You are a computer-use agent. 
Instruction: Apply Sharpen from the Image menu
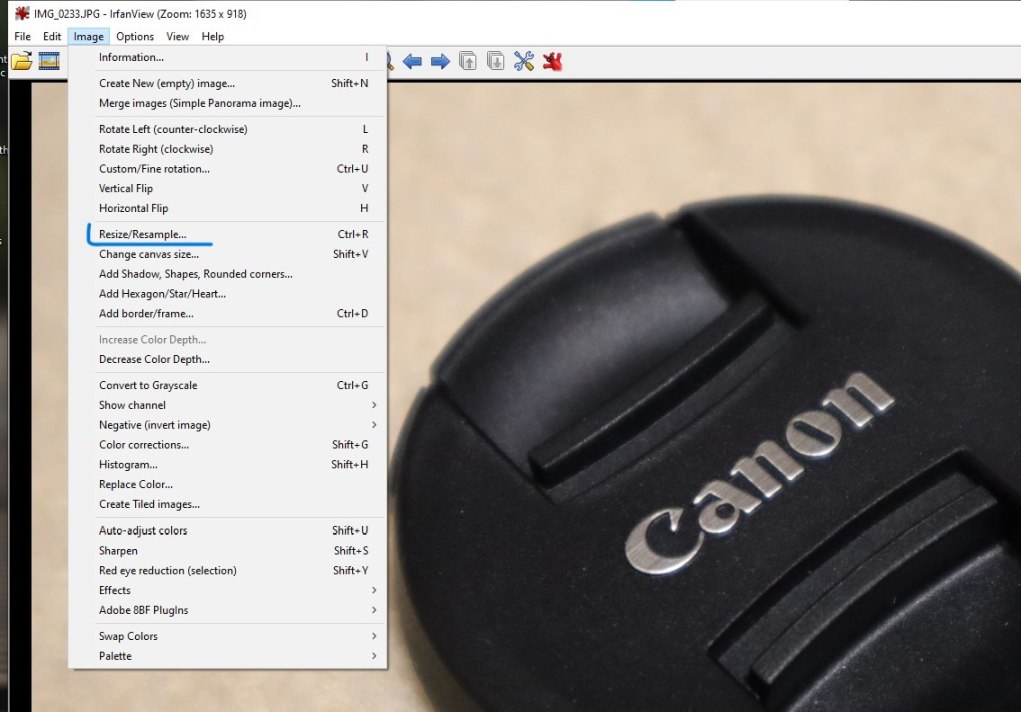point(227,550)
